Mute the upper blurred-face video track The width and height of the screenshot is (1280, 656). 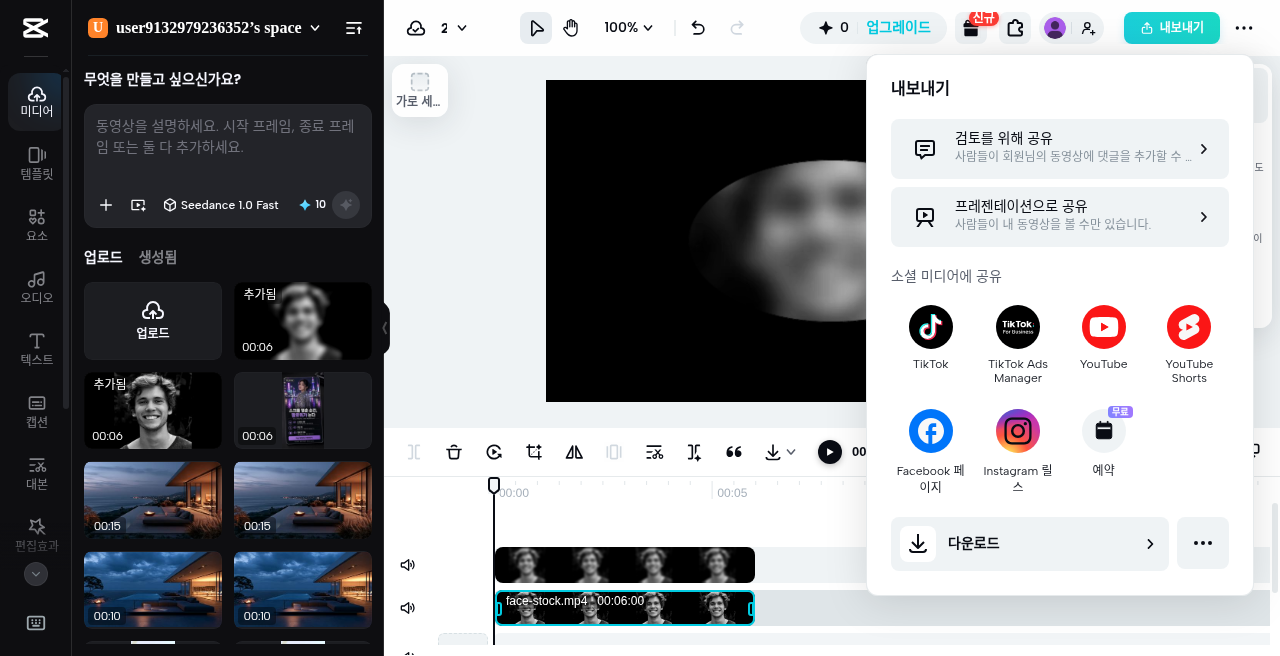408,565
